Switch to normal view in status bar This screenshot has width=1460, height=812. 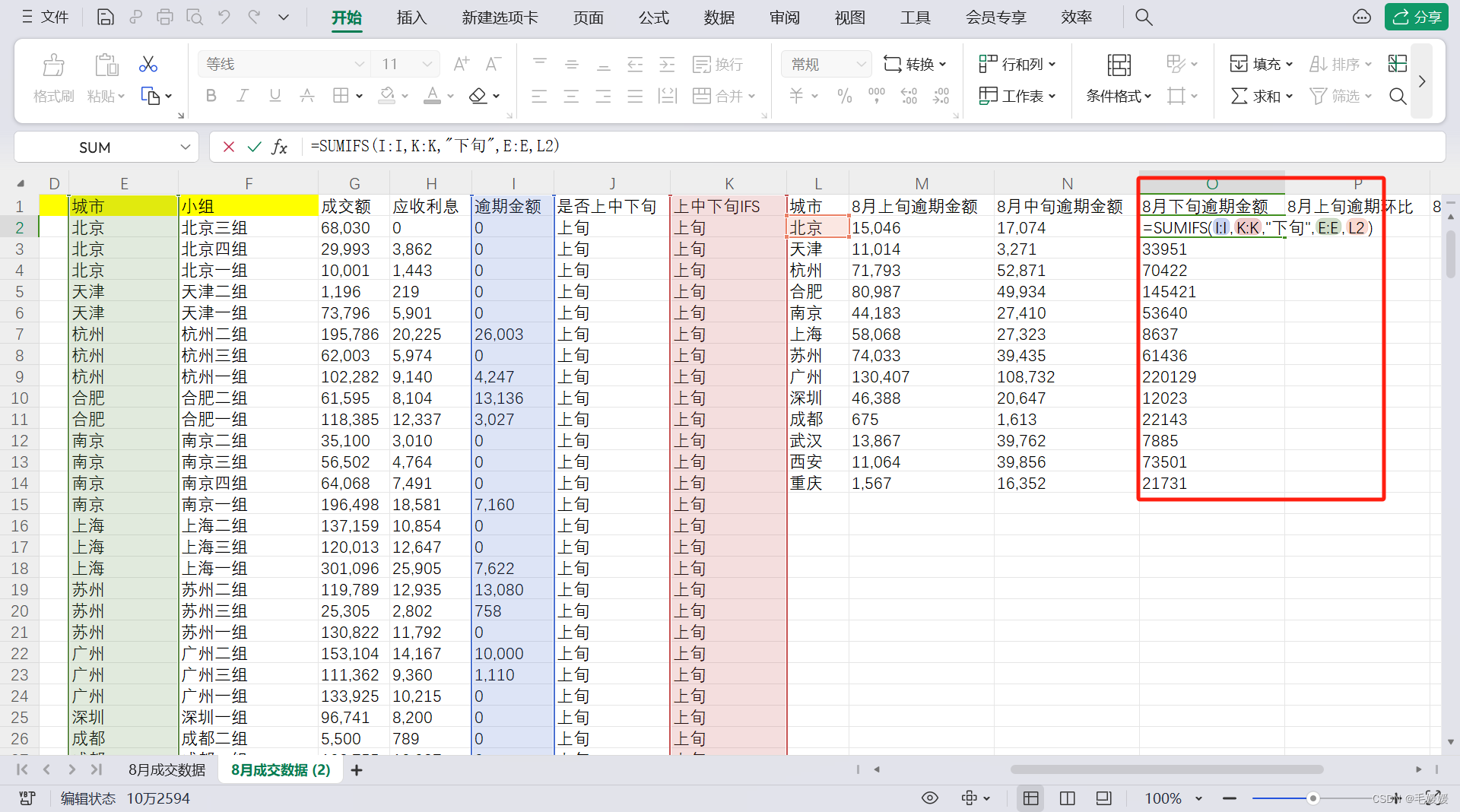[1031, 798]
